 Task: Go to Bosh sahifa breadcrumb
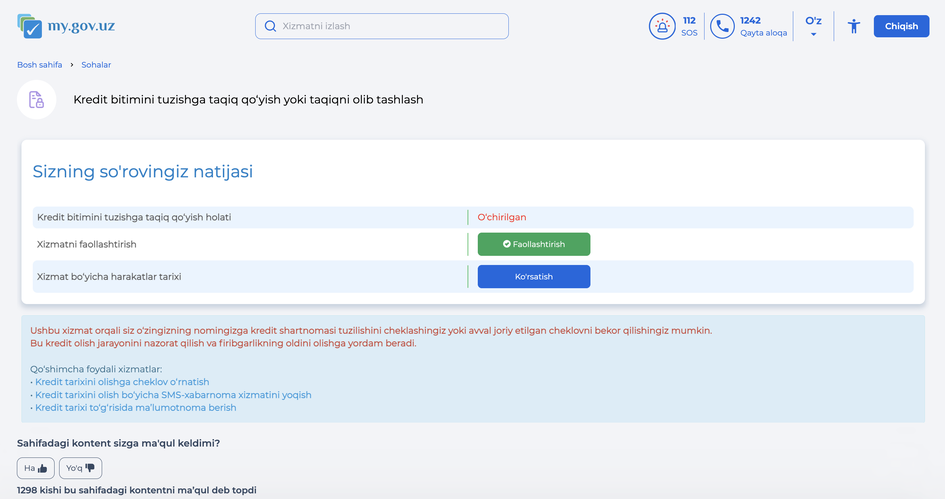(x=40, y=65)
